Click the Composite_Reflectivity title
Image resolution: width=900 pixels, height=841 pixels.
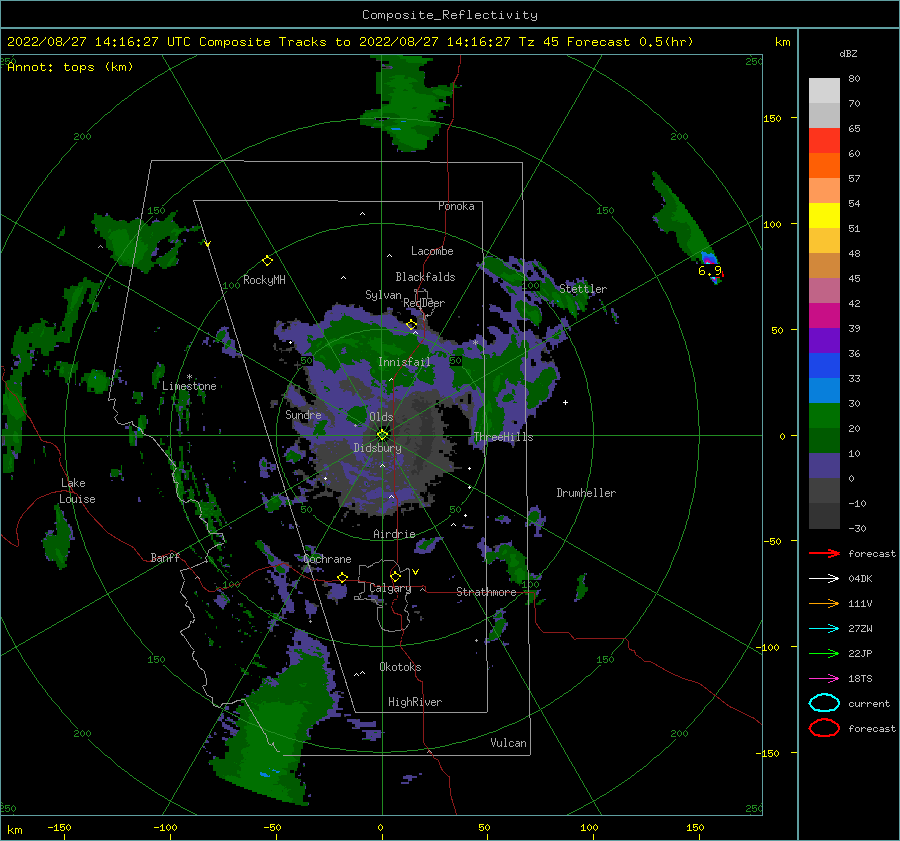click(x=450, y=15)
